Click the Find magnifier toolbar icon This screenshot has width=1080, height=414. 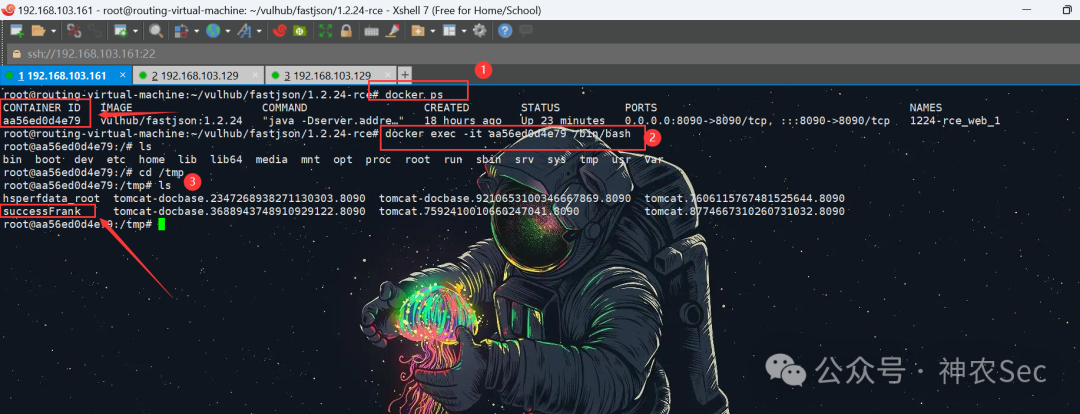tap(156, 31)
